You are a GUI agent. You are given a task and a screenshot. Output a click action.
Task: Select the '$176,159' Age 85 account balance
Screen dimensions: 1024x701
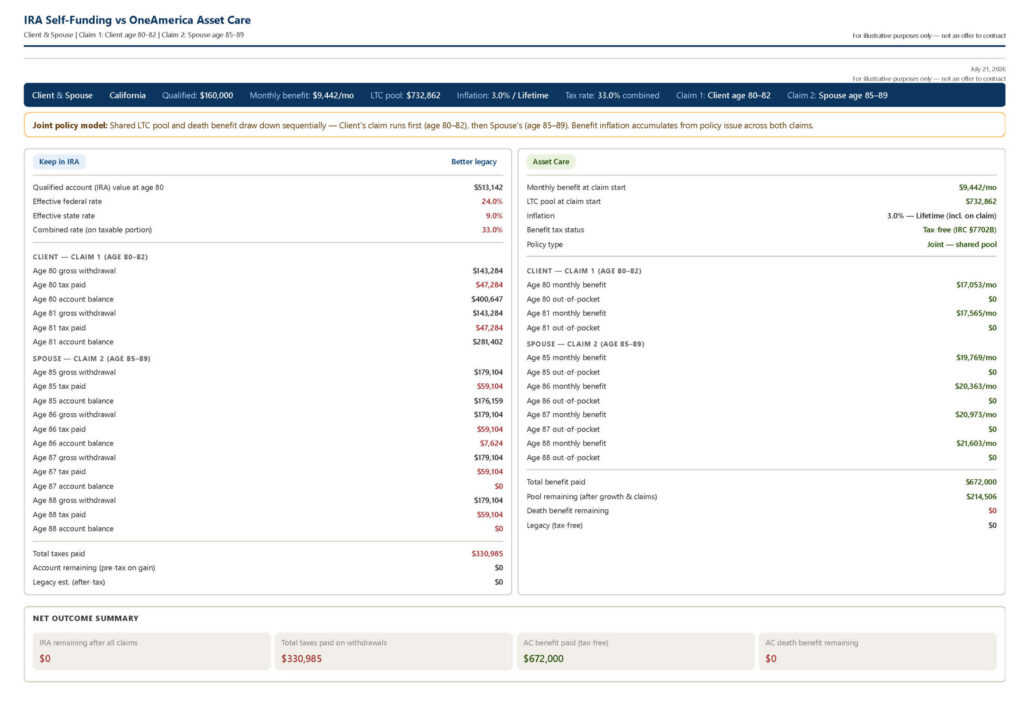tap(488, 401)
